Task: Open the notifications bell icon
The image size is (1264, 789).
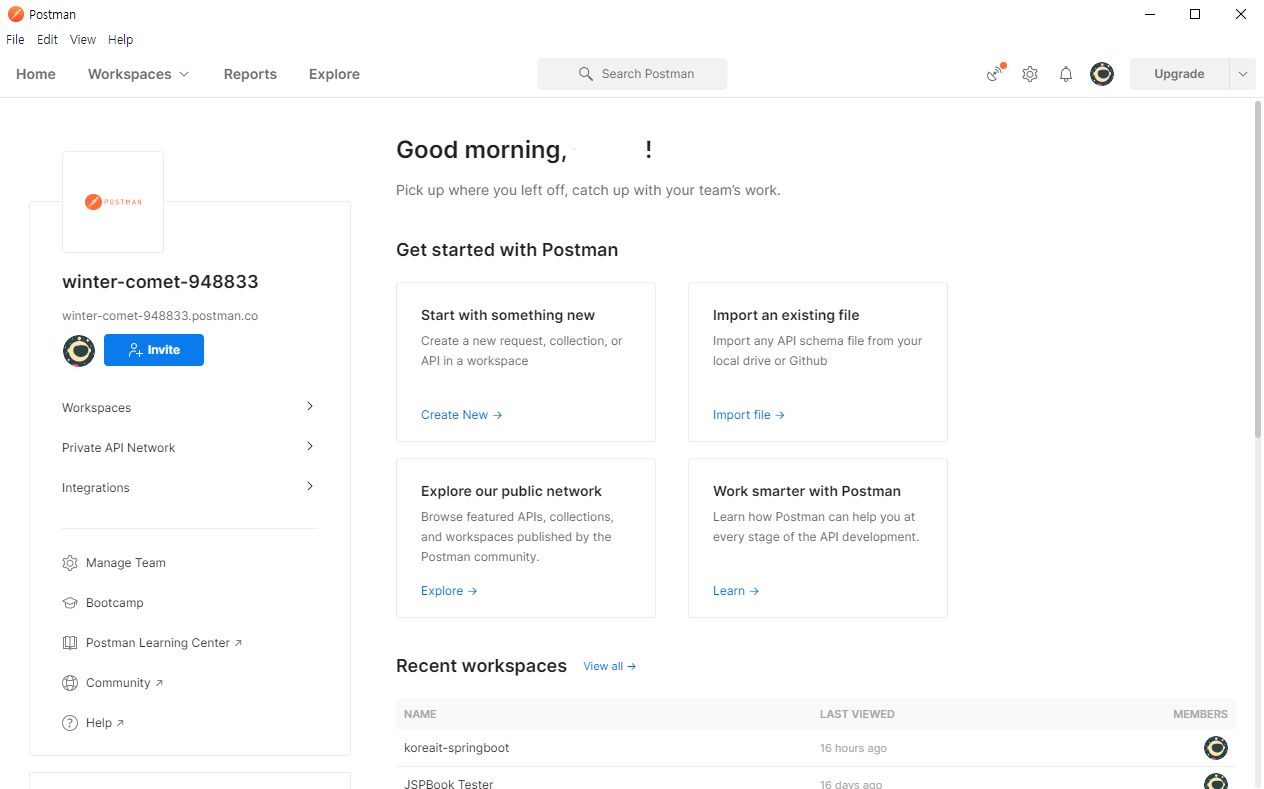Action: pyautogui.click(x=1066, y=74)
